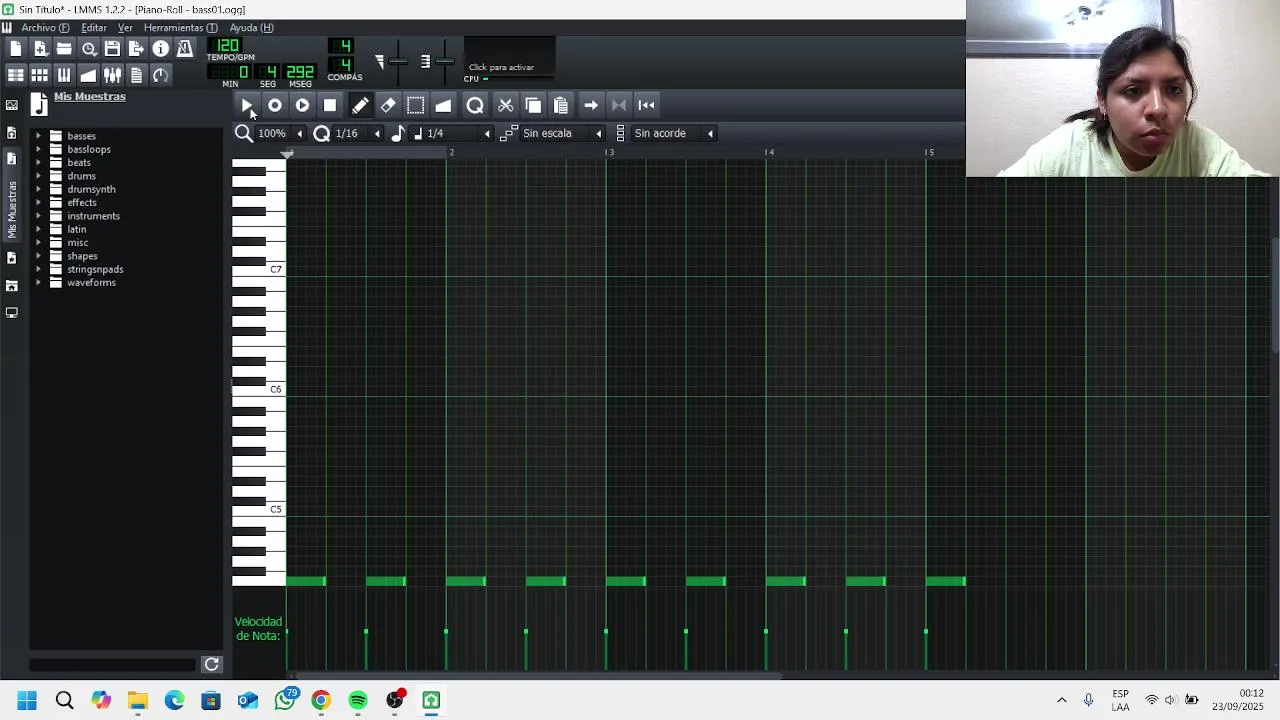Viewport: 1280px width, 720px height.
Task: Open the Sin acorde dropdown
Action: pos(673,133)
